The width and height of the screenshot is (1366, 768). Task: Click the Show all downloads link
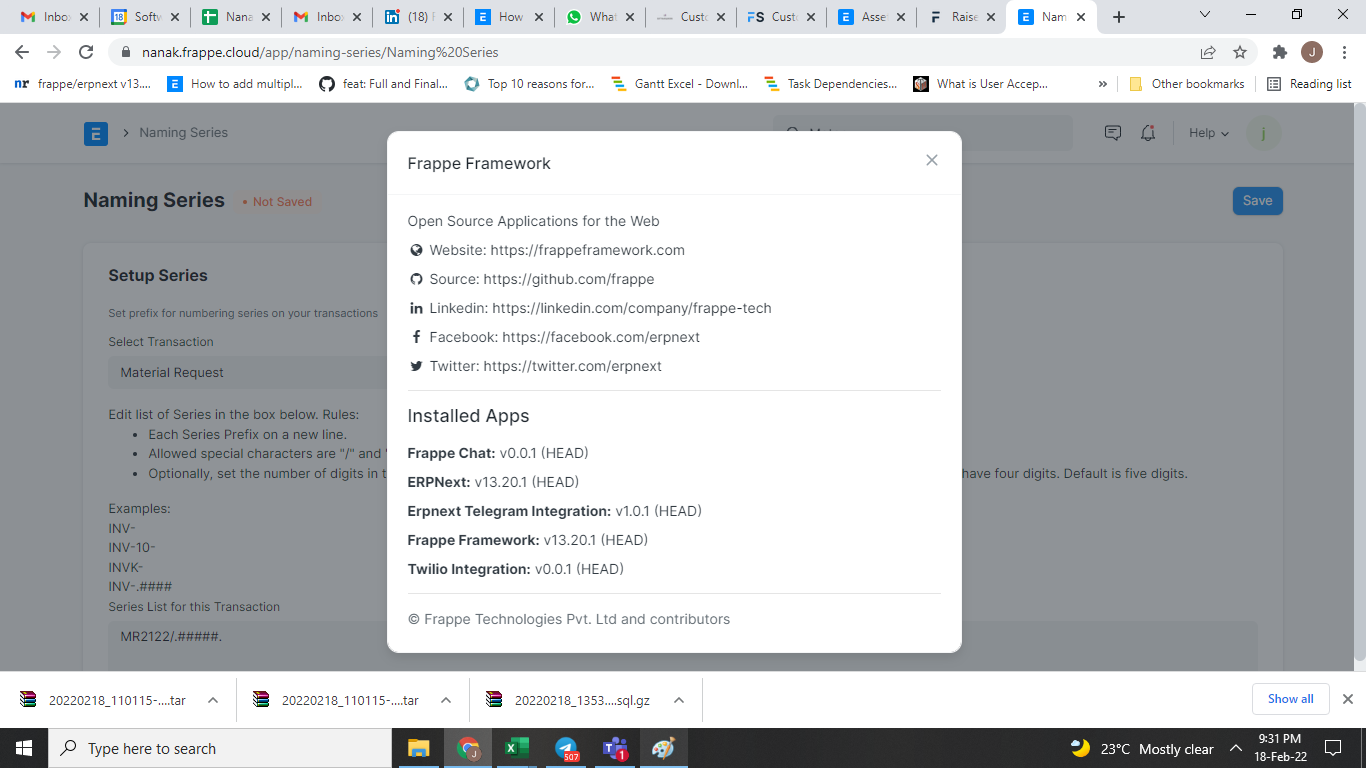click(1290, 699)
